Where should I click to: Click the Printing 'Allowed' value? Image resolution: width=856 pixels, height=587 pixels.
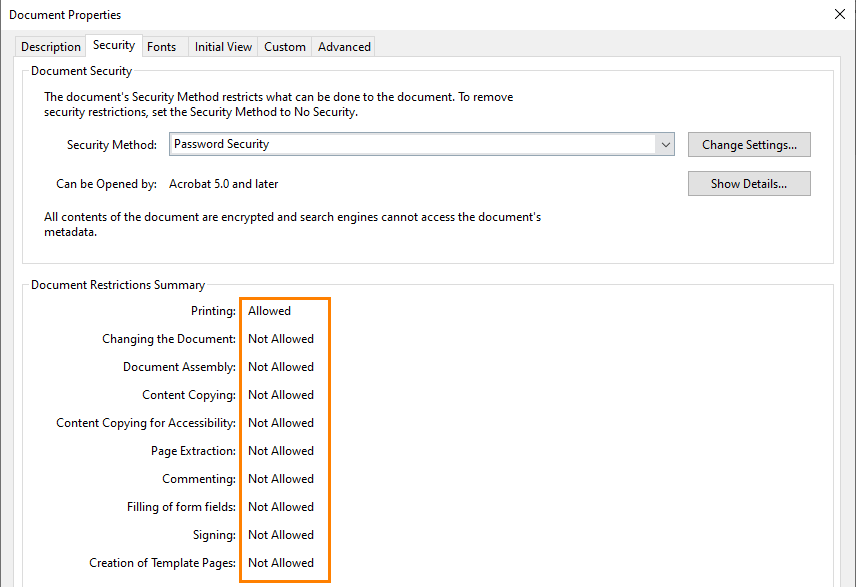tap(270, 311)
